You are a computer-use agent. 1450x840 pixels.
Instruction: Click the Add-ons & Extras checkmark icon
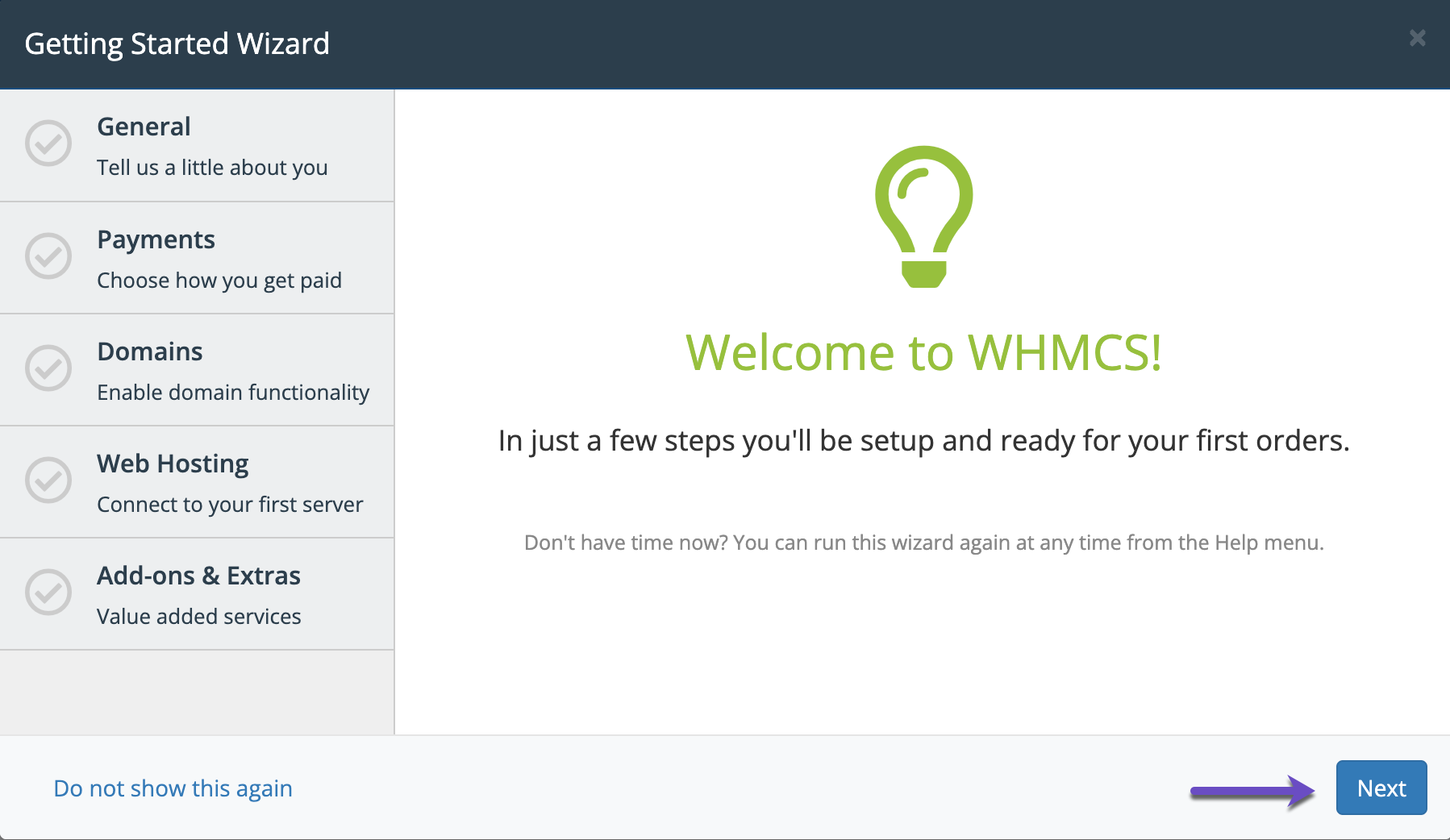[x=48, y=593]
